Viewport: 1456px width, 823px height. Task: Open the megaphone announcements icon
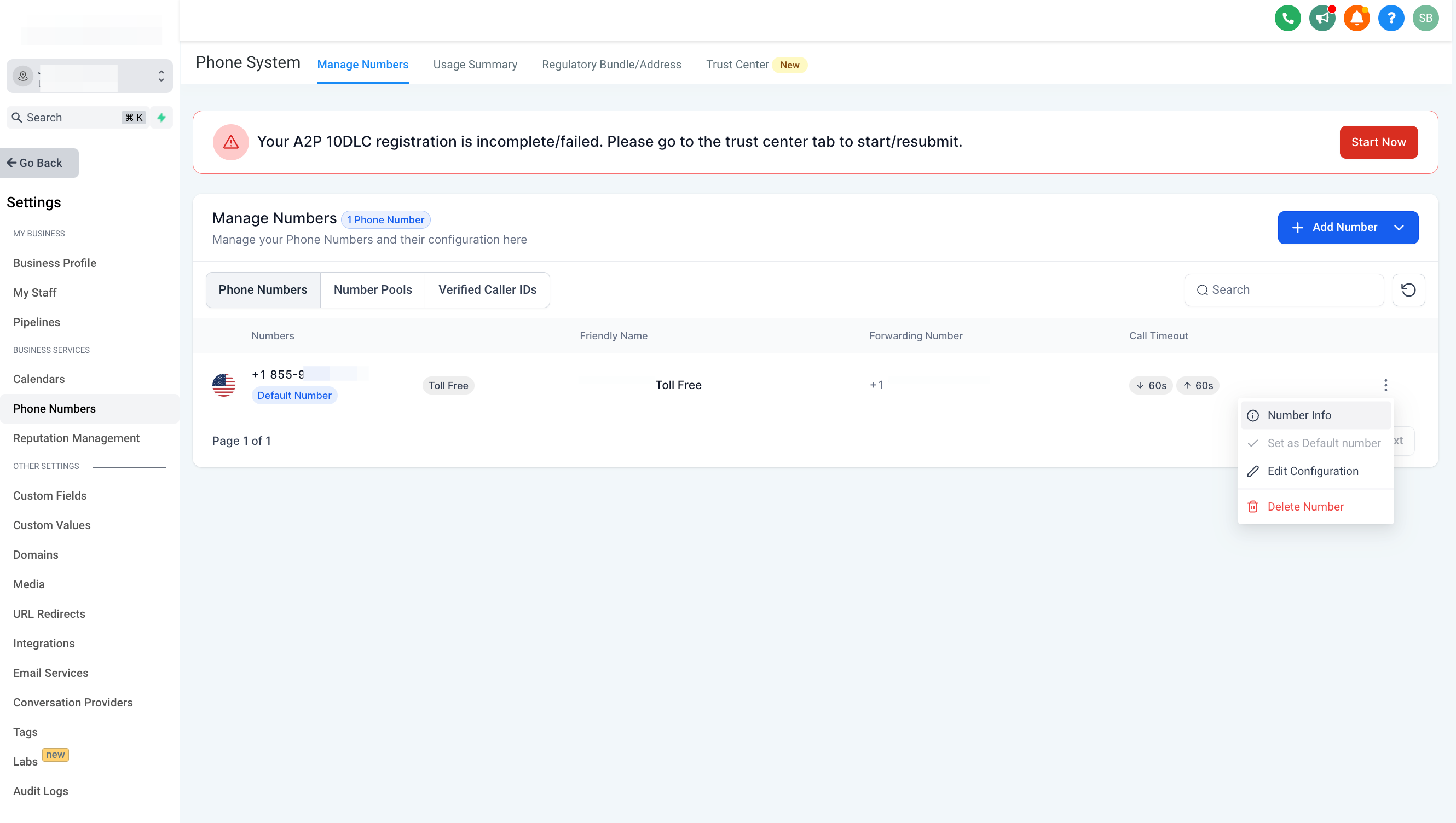1322,18
